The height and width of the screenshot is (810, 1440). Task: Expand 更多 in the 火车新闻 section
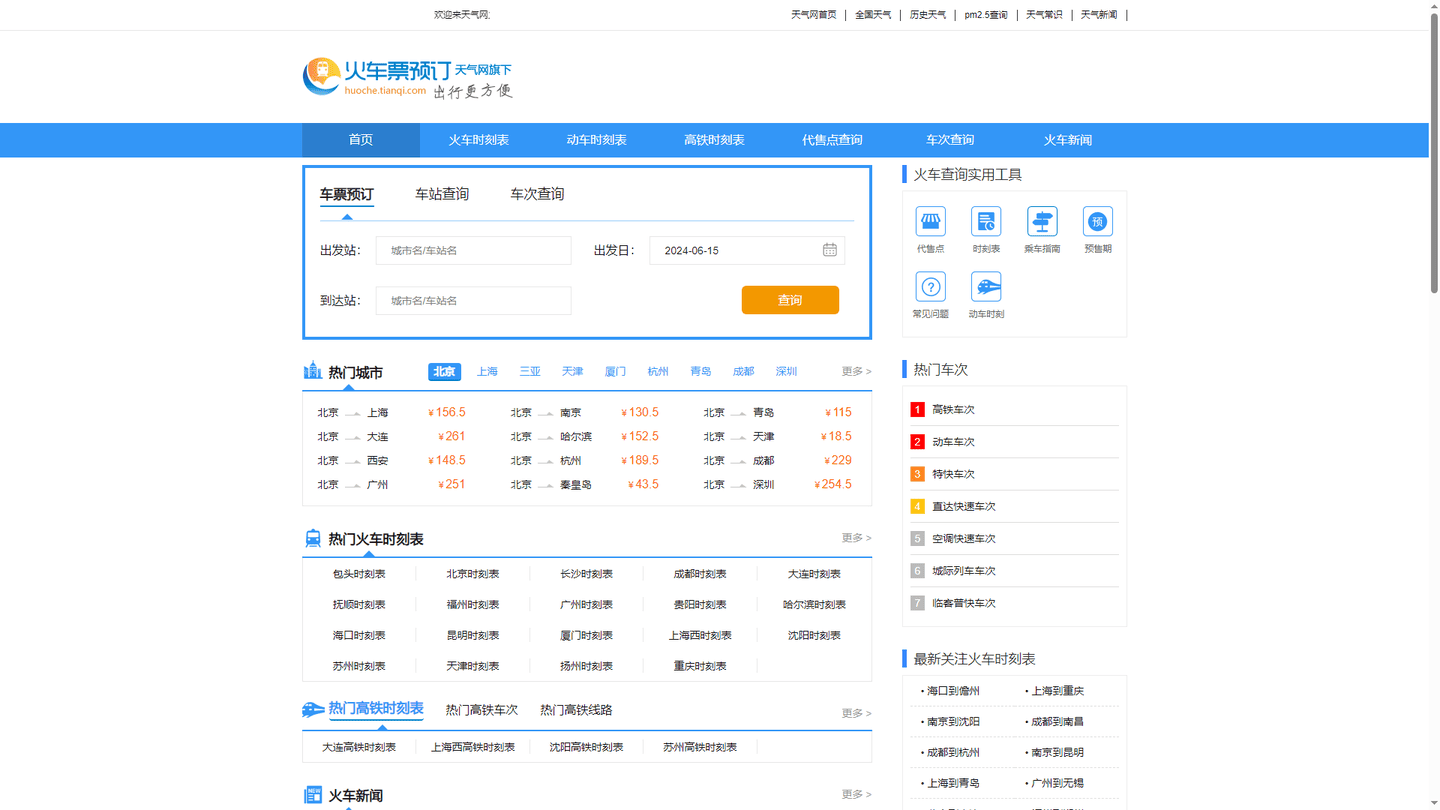coord(856,794)
